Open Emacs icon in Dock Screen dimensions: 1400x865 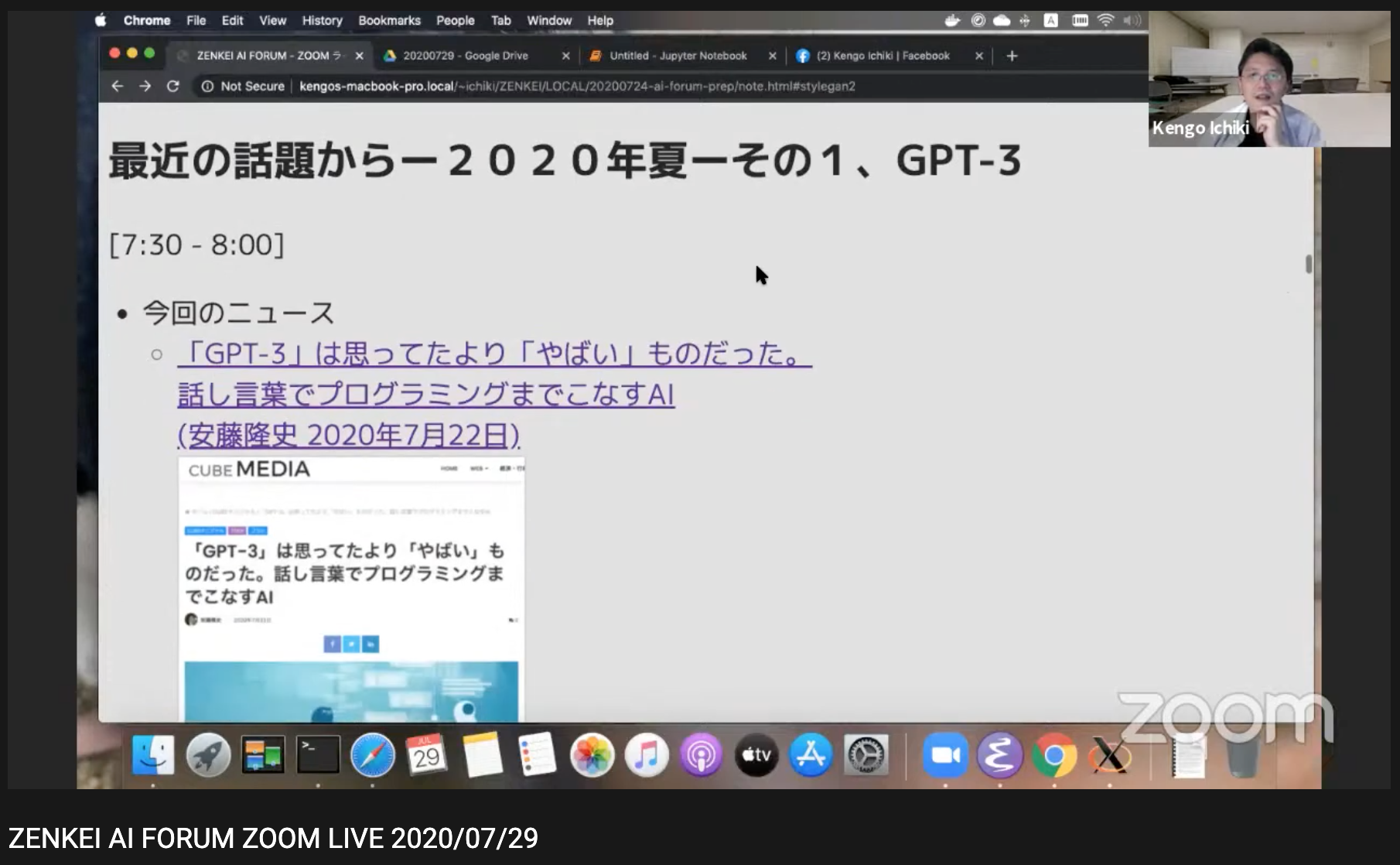[x=999, y=755]
